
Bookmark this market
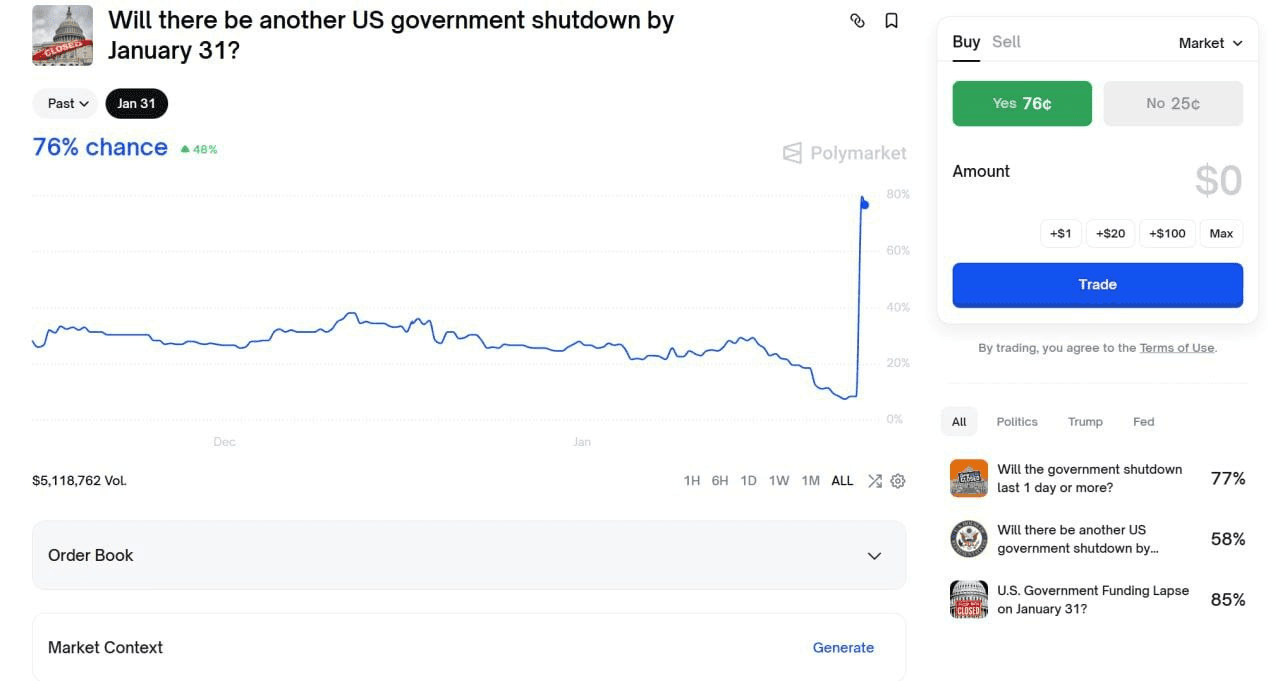coord(891,21)
